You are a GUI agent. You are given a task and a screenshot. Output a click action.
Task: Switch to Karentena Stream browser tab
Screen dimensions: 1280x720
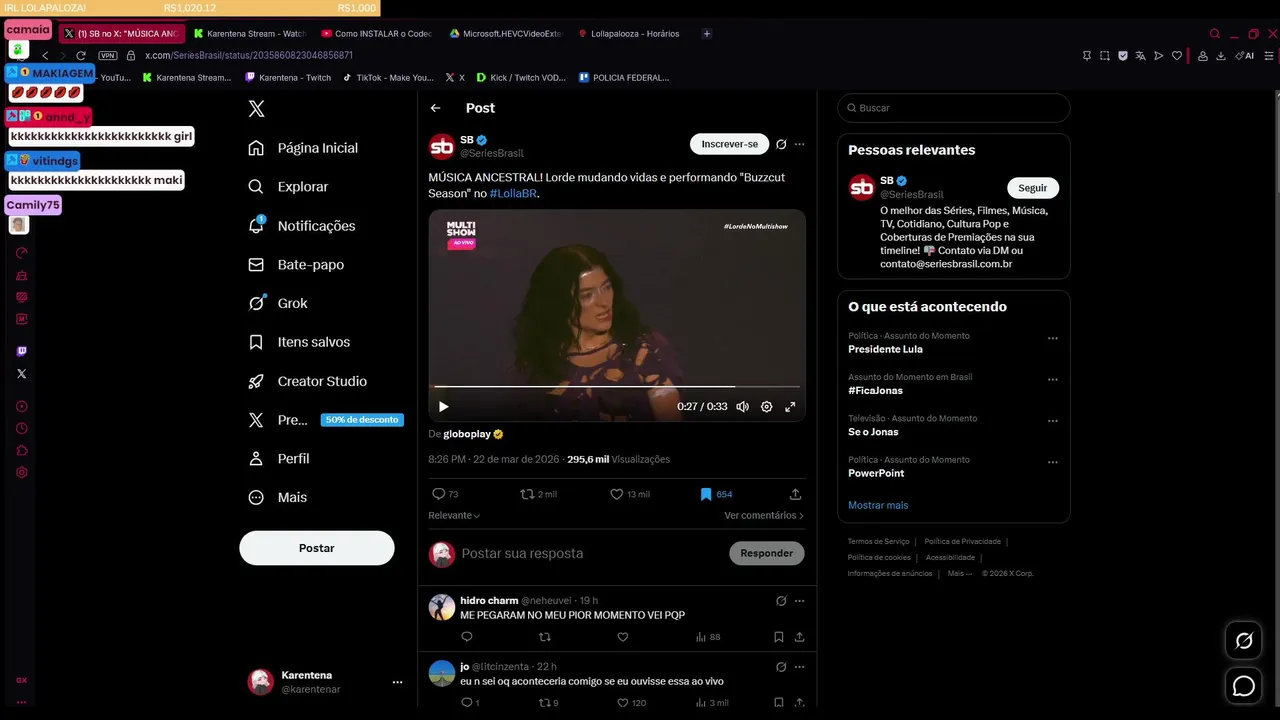[x=248, y=33]
